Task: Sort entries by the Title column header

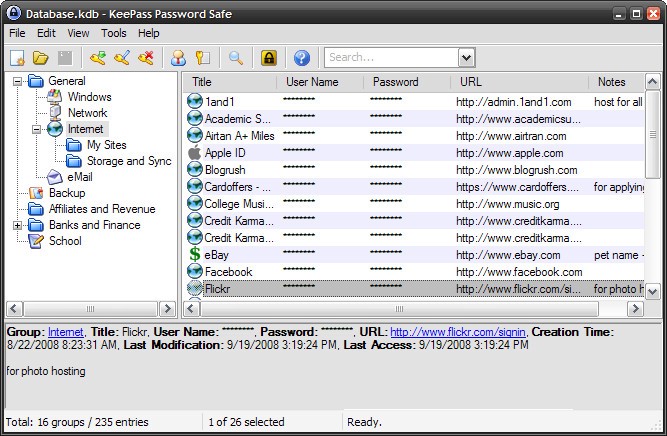Action: (x=227, y=82)
